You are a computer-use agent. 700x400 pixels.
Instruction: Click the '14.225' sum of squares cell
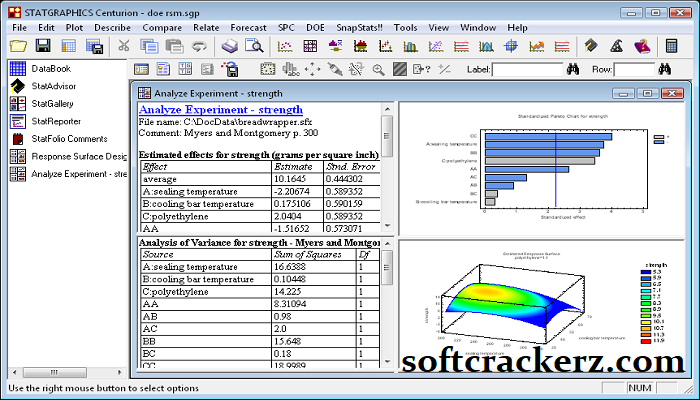click(315, 292)
